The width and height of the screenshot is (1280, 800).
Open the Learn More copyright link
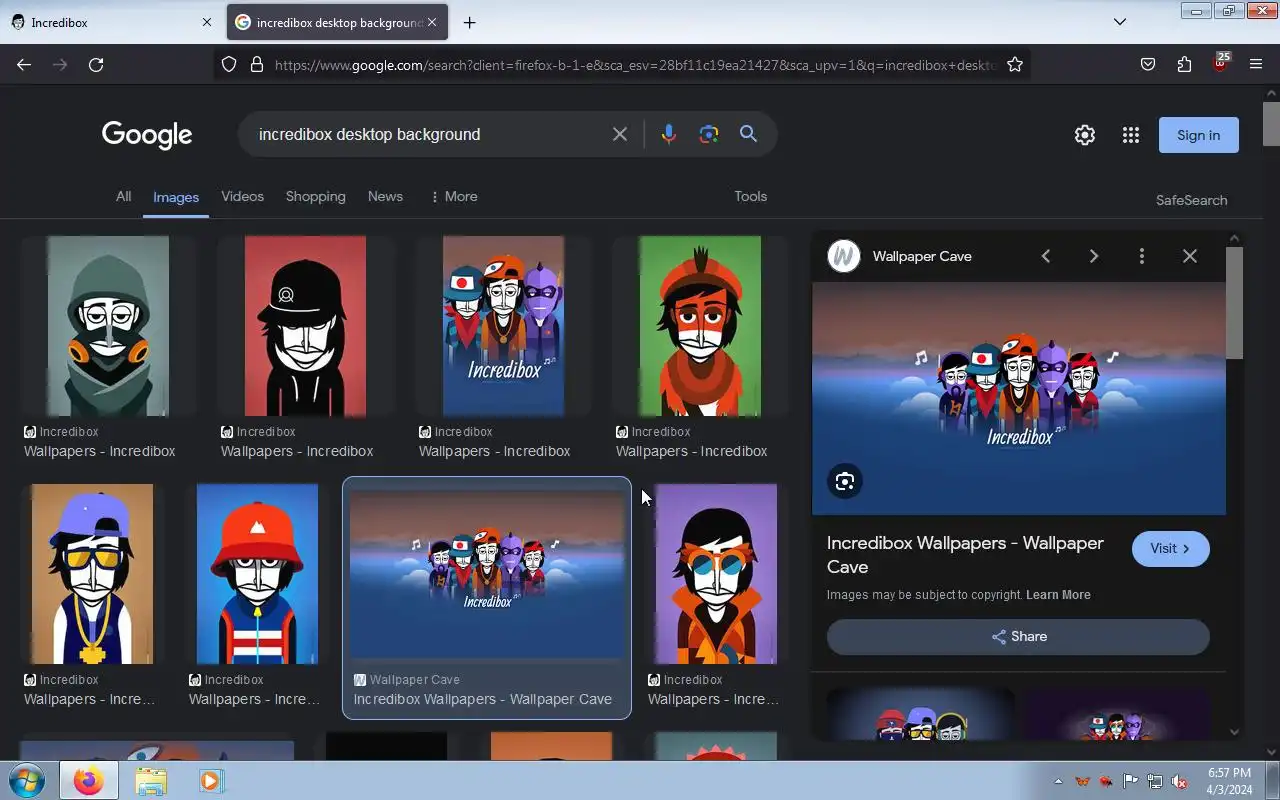[1058, 594]
